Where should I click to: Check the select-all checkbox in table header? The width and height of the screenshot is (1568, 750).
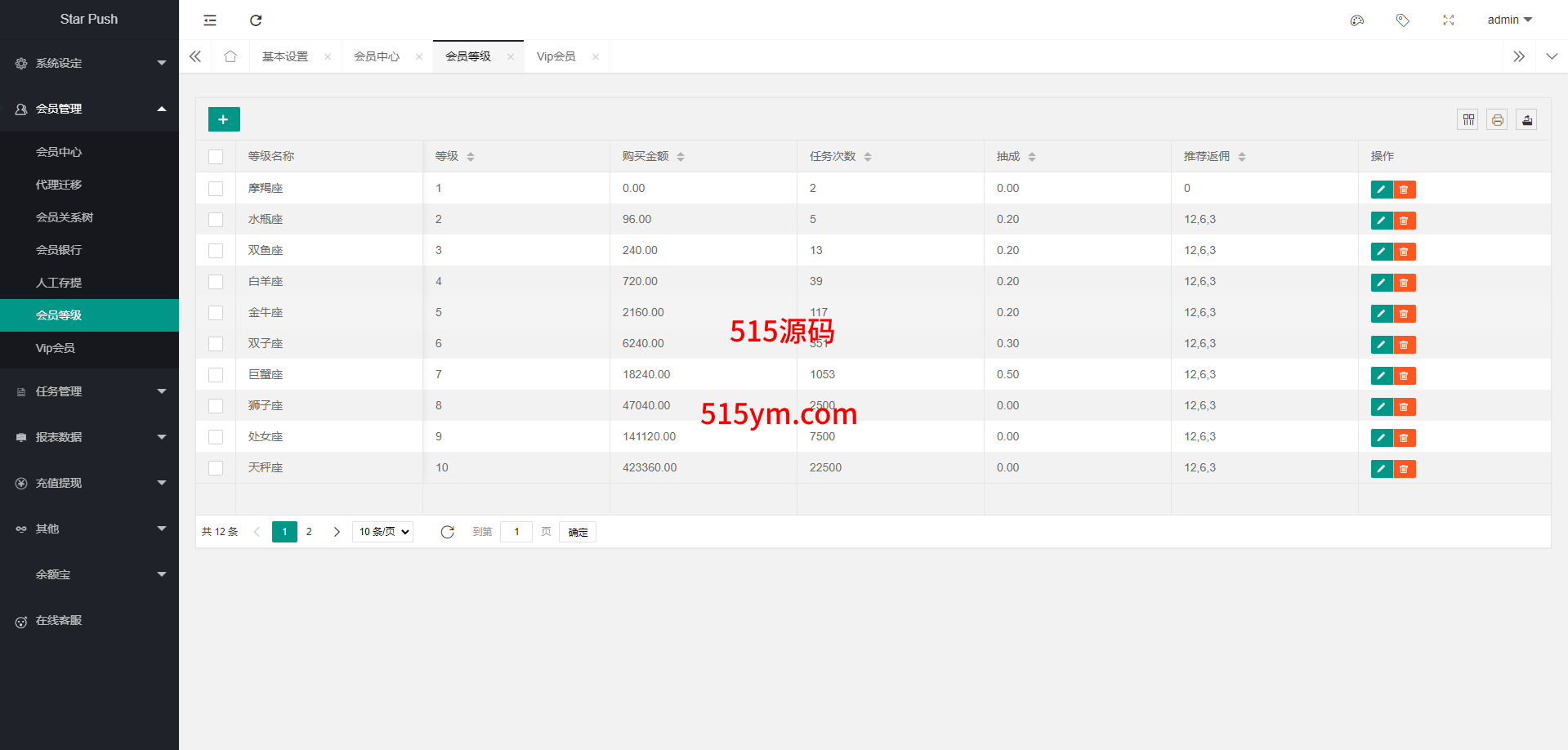216,157
